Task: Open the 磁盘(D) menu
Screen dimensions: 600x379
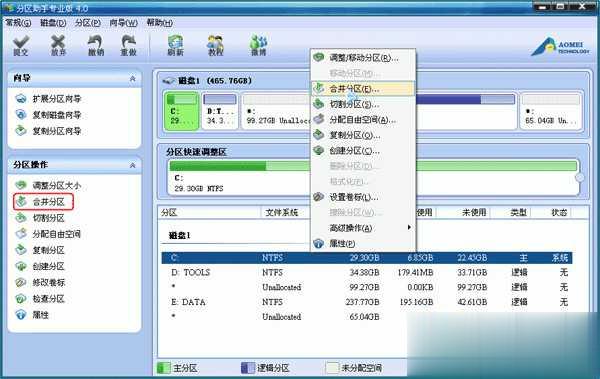Action: (x=53, y=23)
